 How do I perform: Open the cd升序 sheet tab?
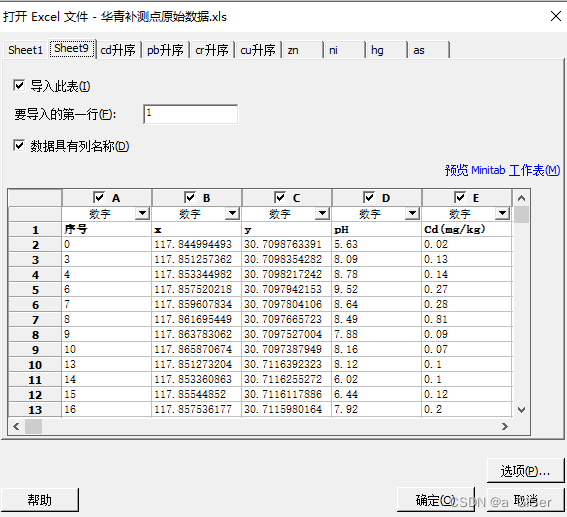(118, 50)
